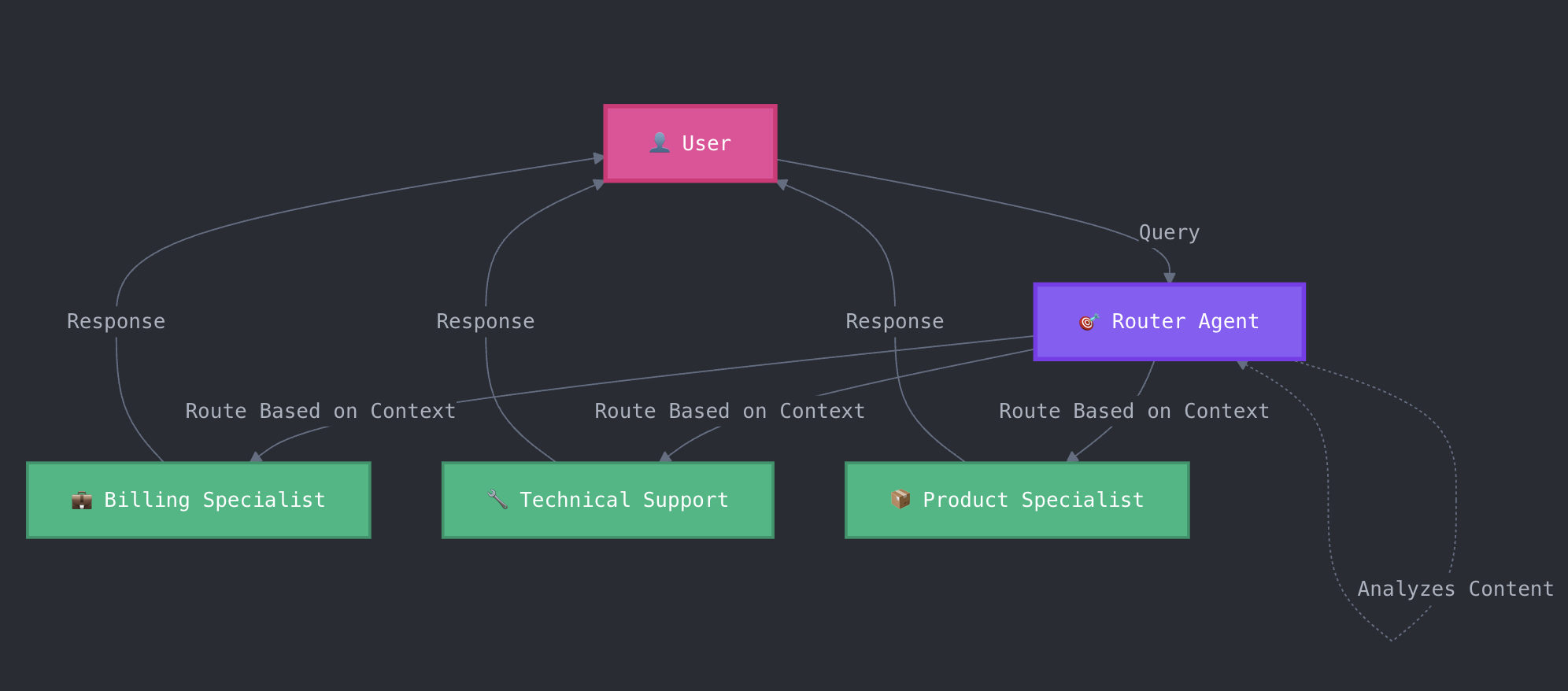
Task: Click the target icon in Router Agent
Action: point(1089,321)
